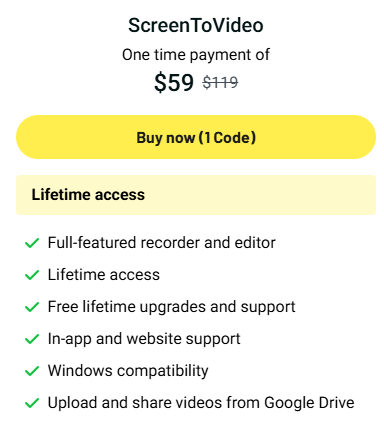
Task: Click the checkmark beside Free lifetime upgrades
Action: click(x=32, y=307)
